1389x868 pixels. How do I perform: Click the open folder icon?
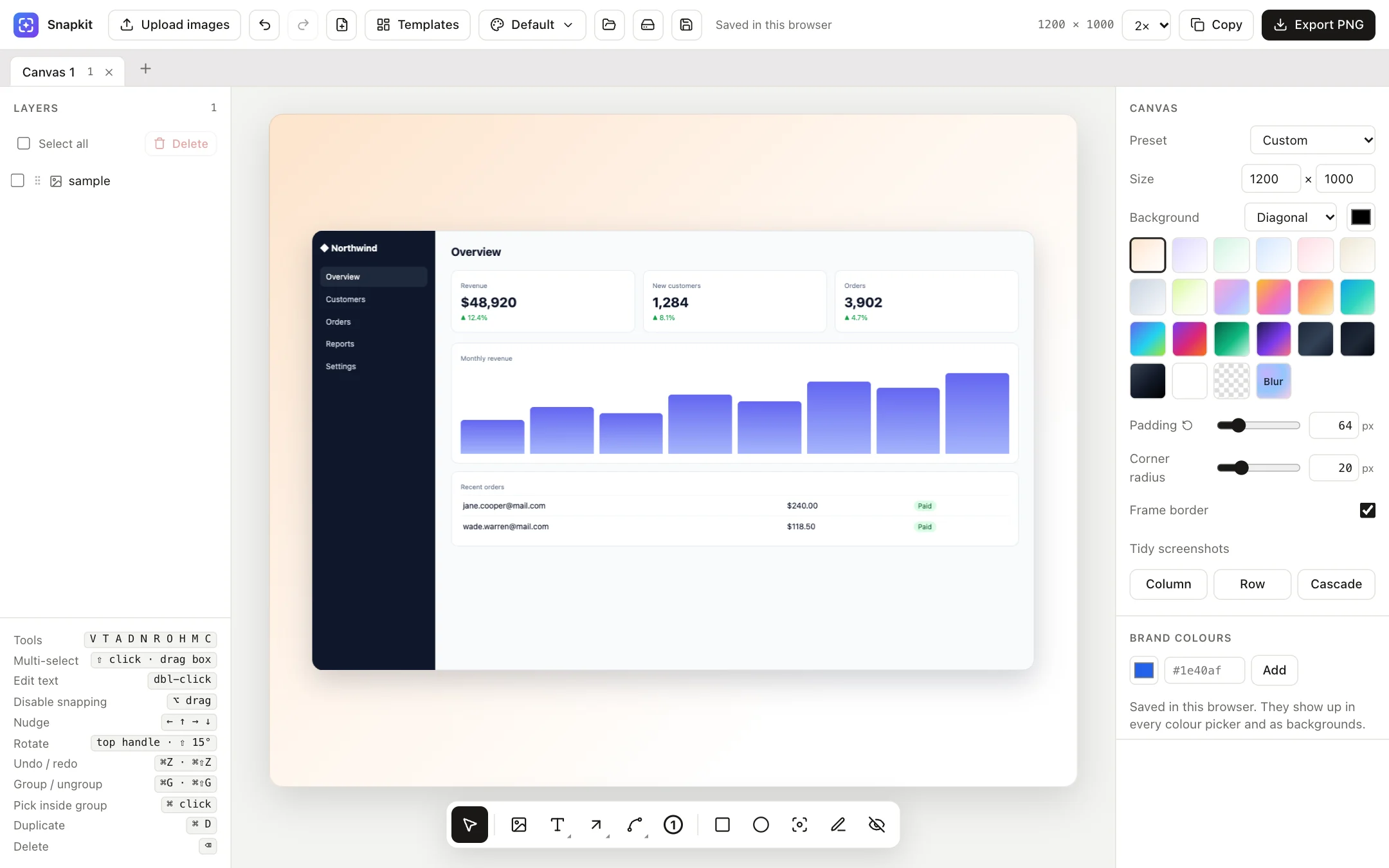click(609, 24)
